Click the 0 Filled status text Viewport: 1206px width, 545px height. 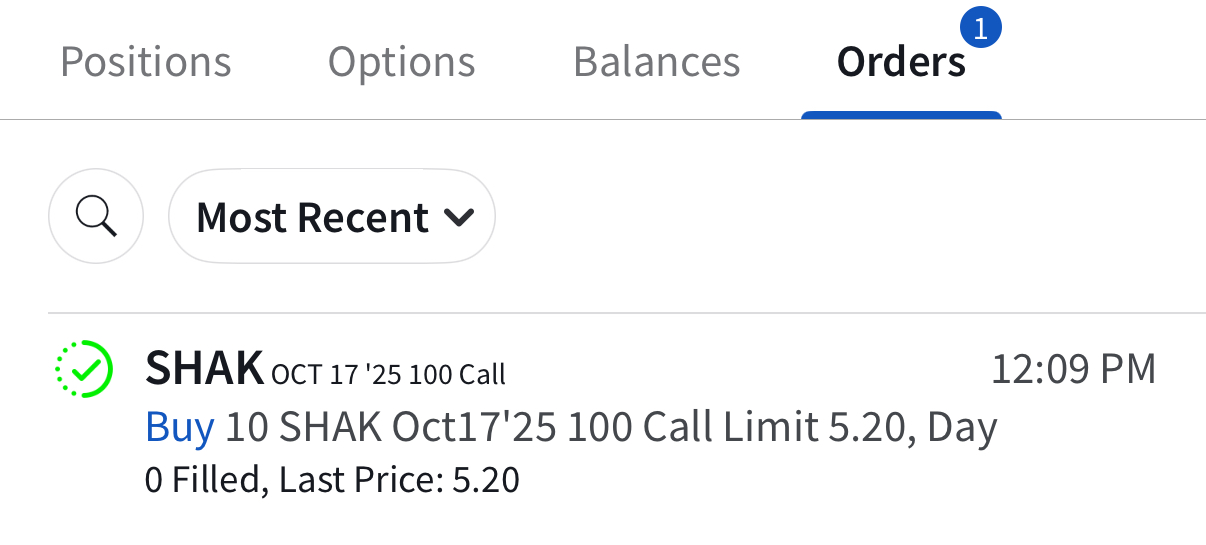pyautogui.click(x=205, y=480)
